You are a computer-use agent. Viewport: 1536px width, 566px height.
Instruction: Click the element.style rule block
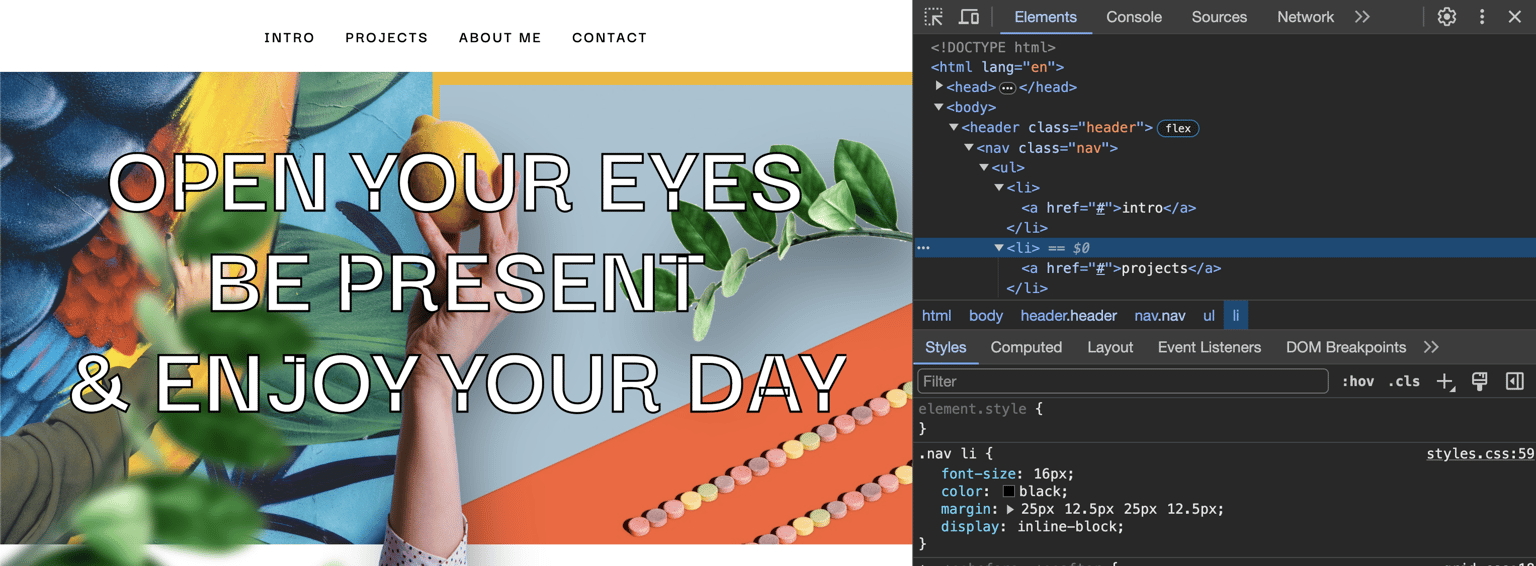pos(1224,418)
